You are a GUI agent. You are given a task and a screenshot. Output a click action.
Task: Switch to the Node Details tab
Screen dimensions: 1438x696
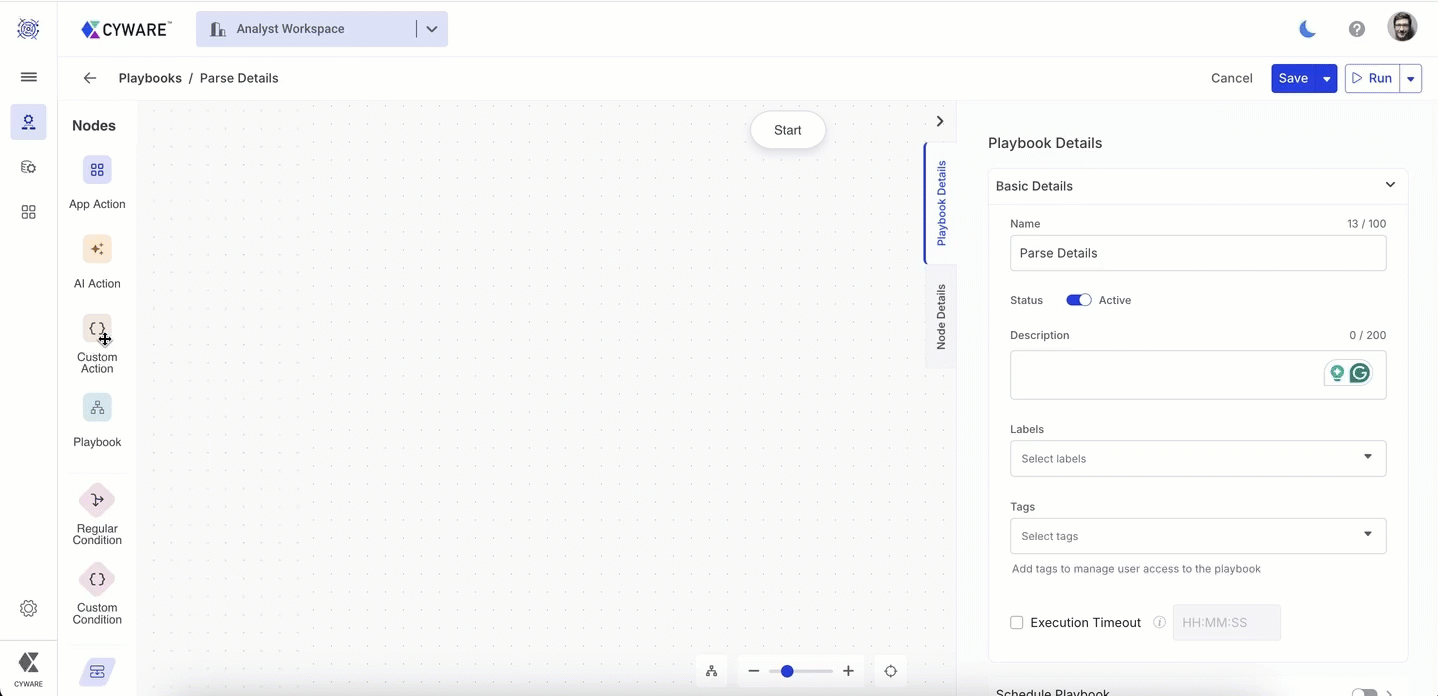941,316
